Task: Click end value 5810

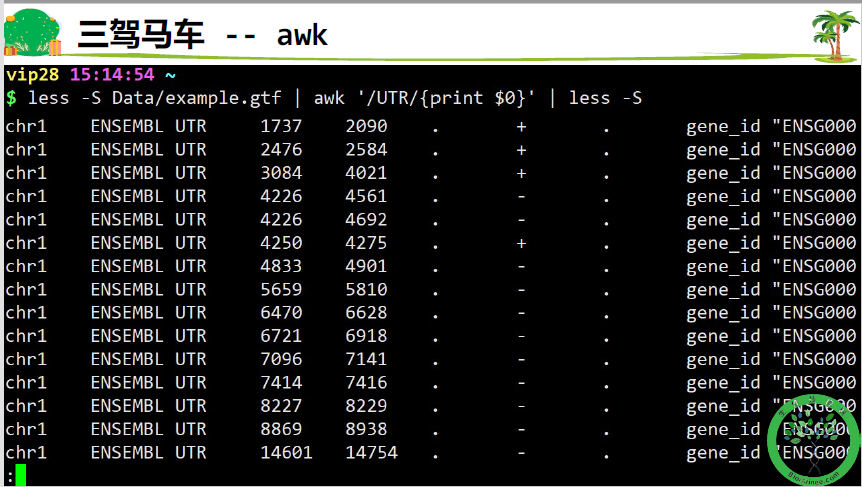Action: tap(366, 289)
